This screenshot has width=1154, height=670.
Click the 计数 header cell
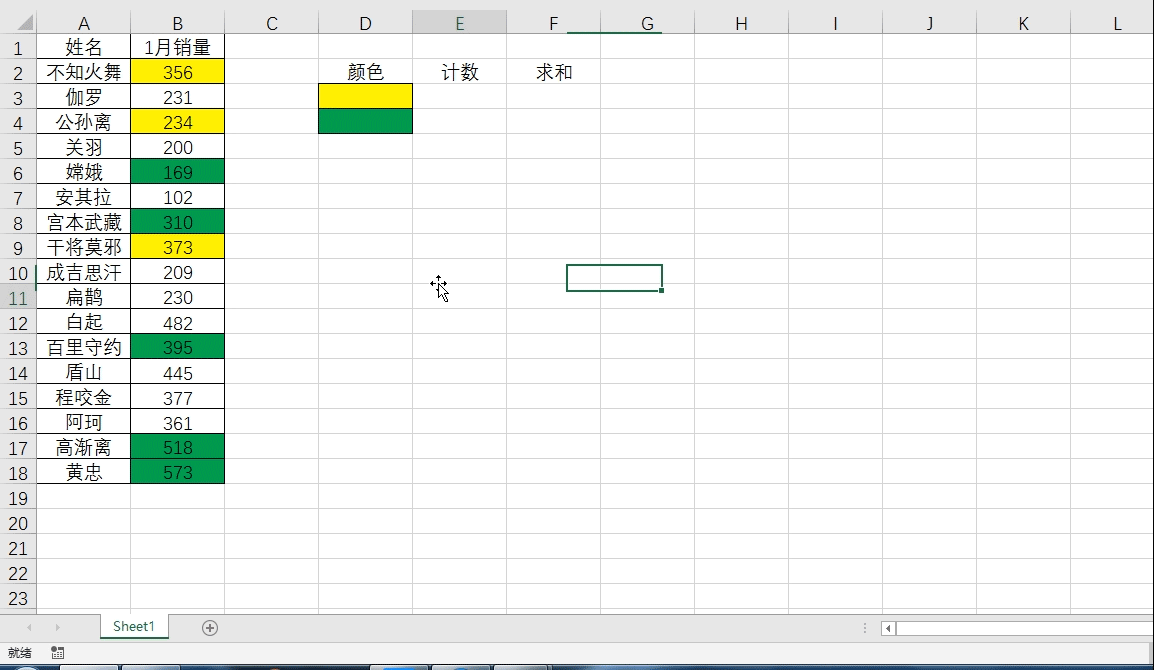[x=459, y=72]
